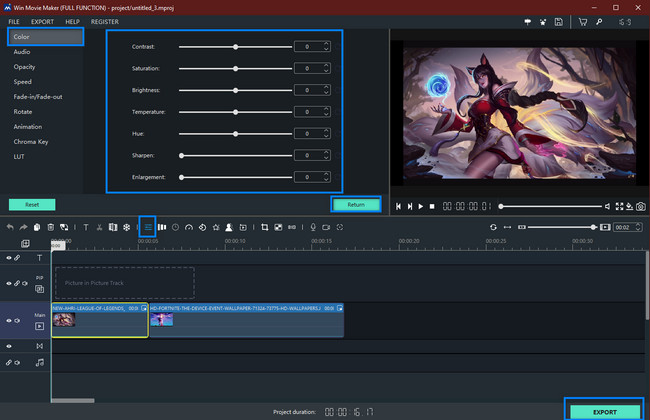Click the person silhouette icon in the toolbar
This screenshot has width=650, height=420.
point(229,227)
